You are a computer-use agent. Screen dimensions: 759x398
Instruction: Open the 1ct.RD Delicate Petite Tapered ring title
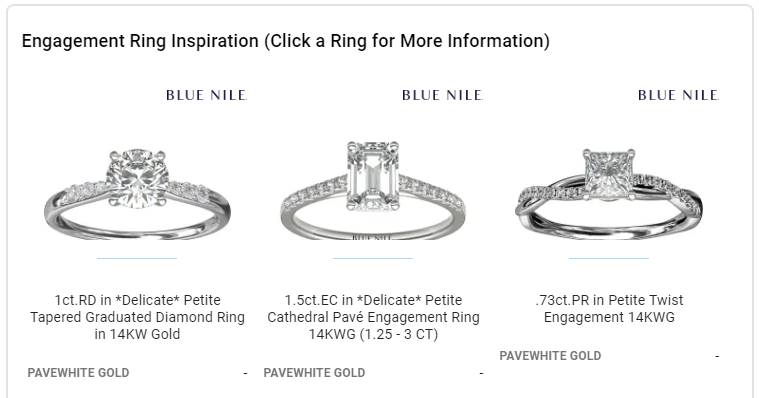point(137,317)
